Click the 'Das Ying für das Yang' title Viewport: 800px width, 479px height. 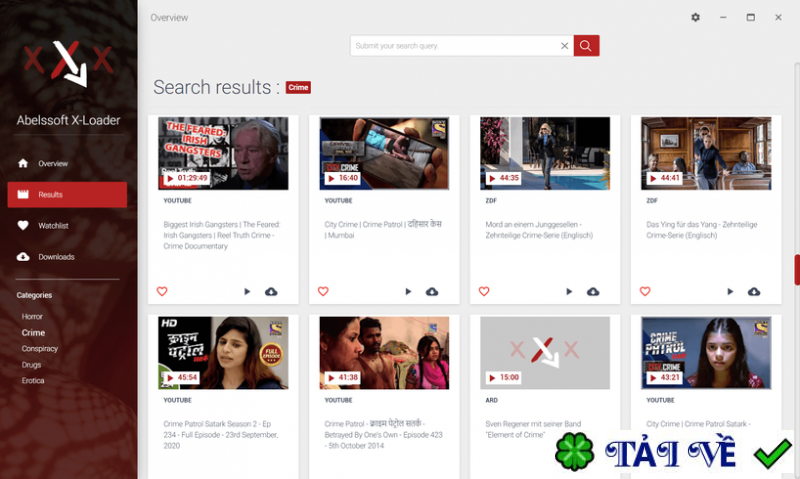pos(702,230)
